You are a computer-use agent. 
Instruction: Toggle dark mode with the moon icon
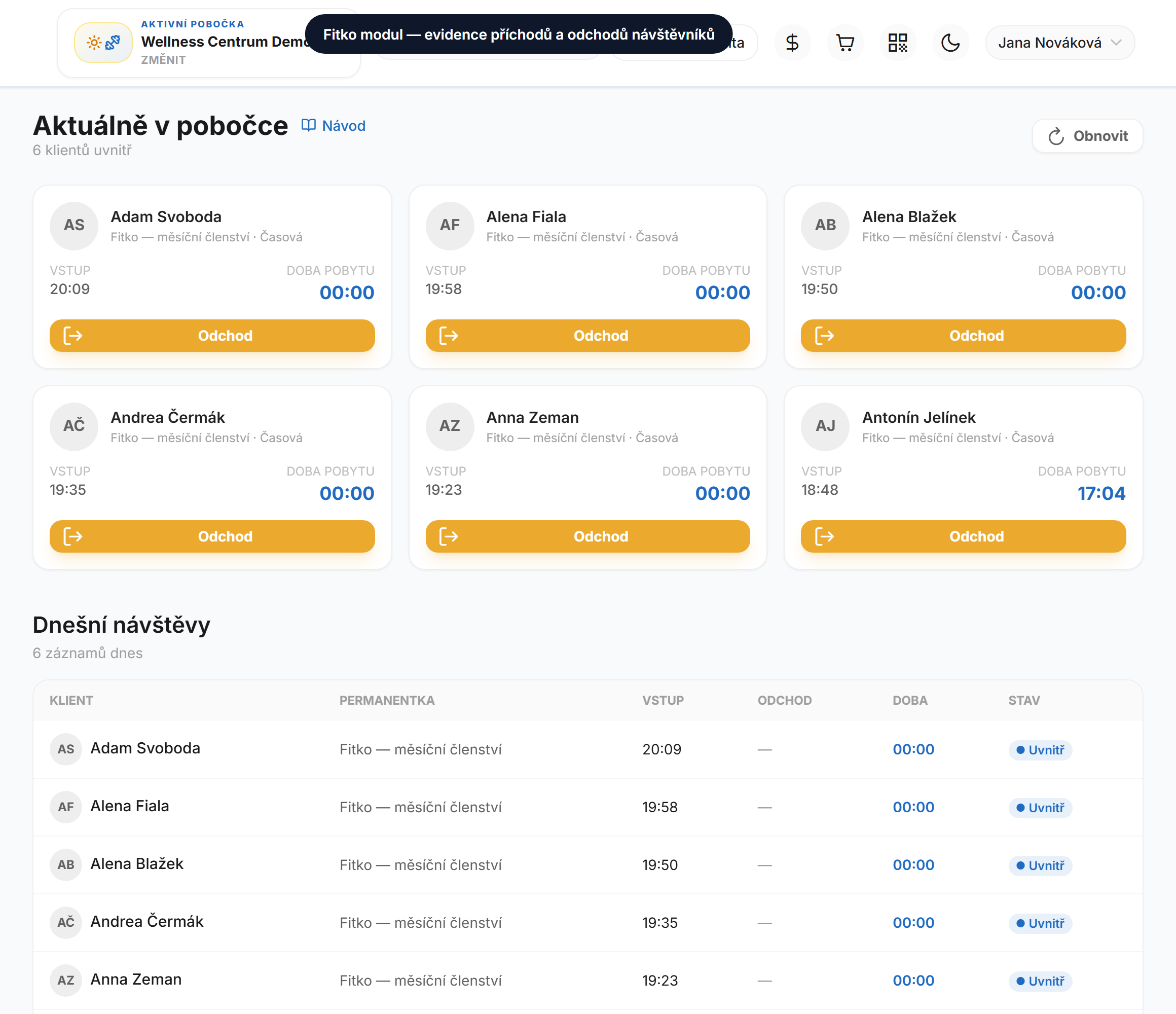point(950,43)
